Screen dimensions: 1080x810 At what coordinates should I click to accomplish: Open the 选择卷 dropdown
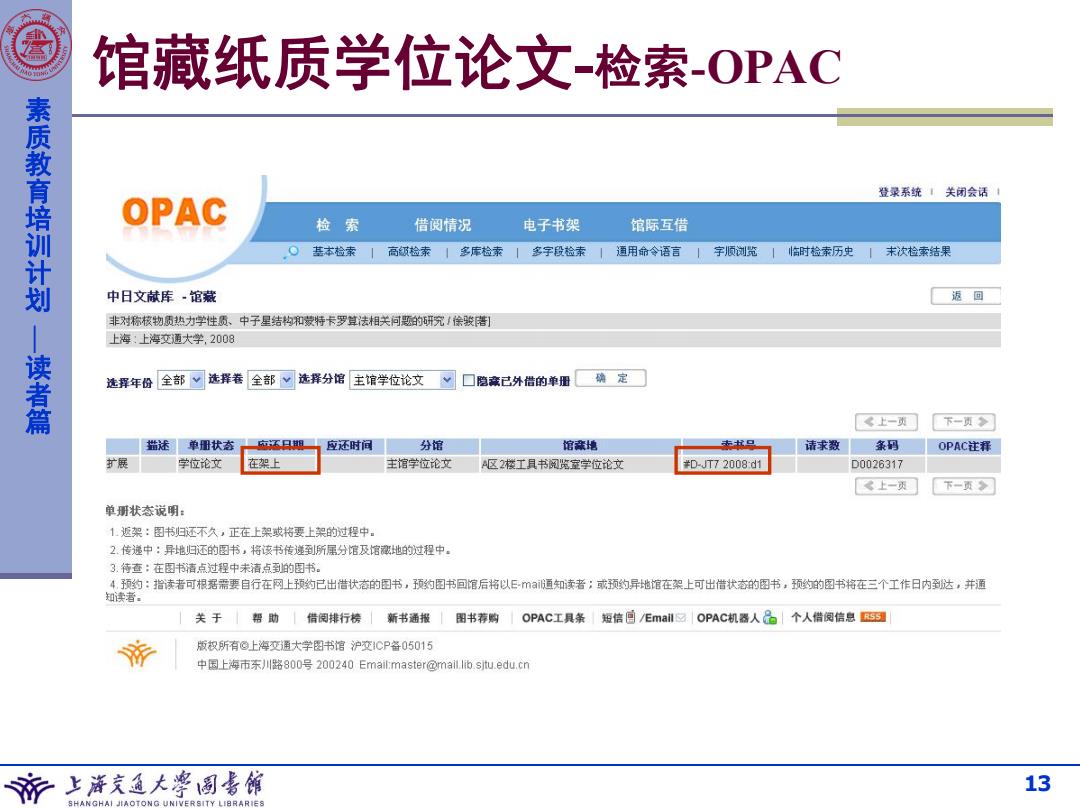point(271,380)
